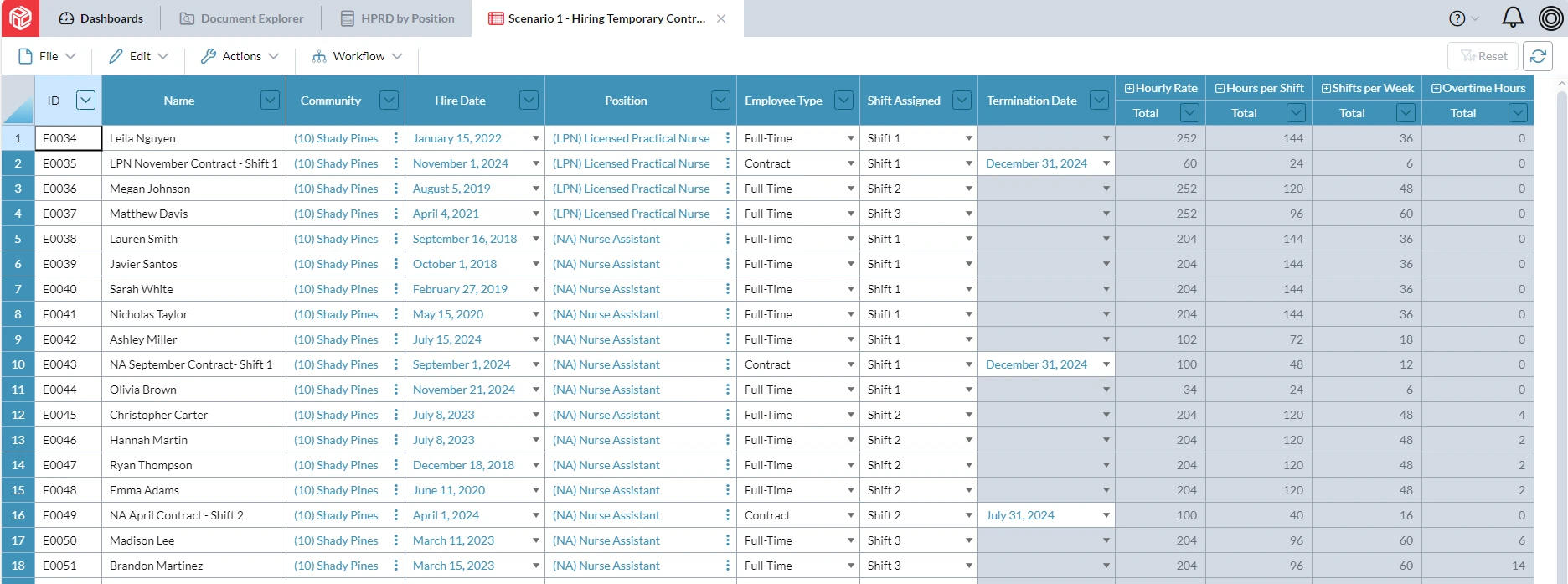The image size is (1568, 584).
Task: Open the ID column filter
Action: point(85,101)
